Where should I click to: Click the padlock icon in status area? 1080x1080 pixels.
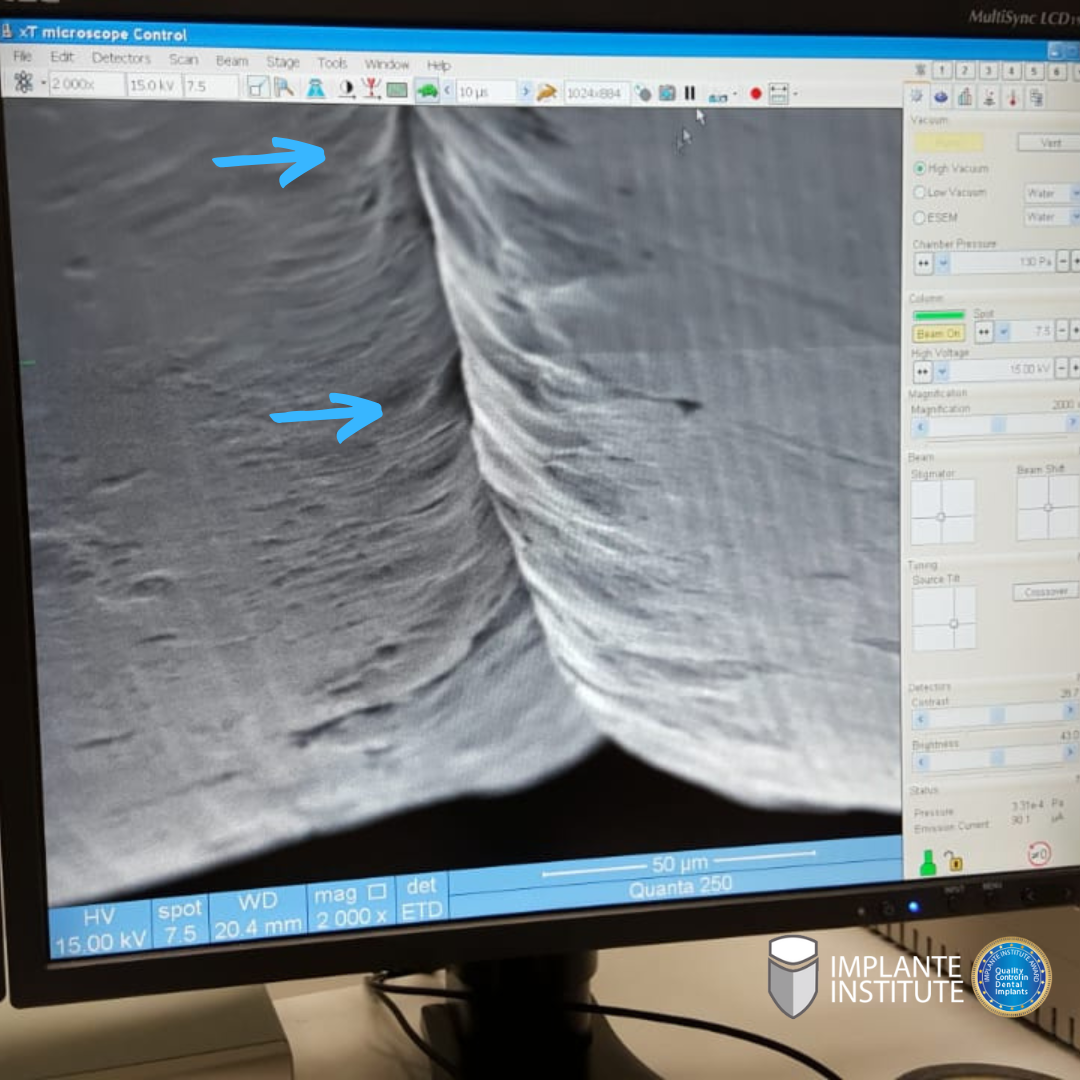[x=955, y=861]
